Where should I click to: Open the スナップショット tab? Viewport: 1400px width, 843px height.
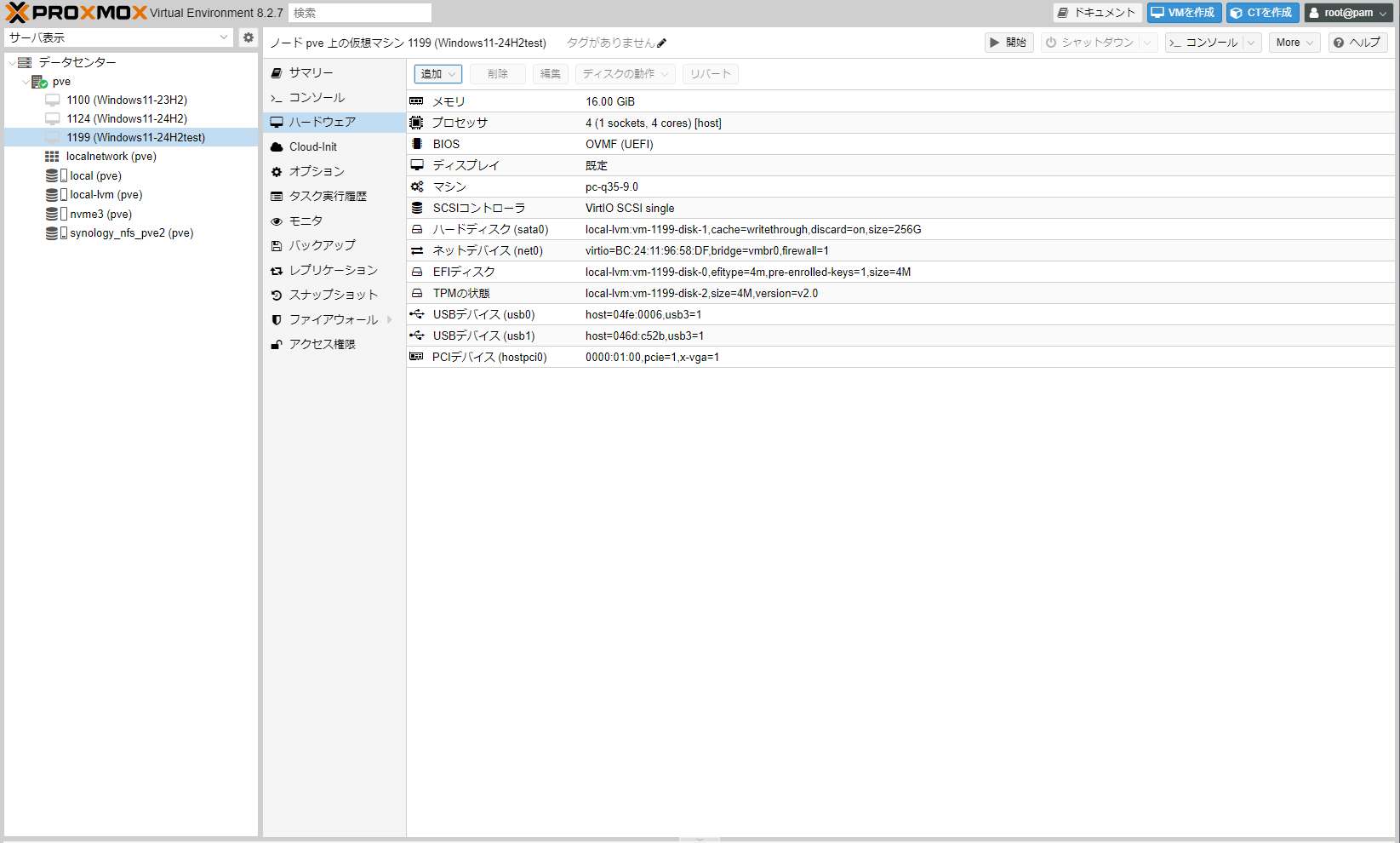(333, 295)
